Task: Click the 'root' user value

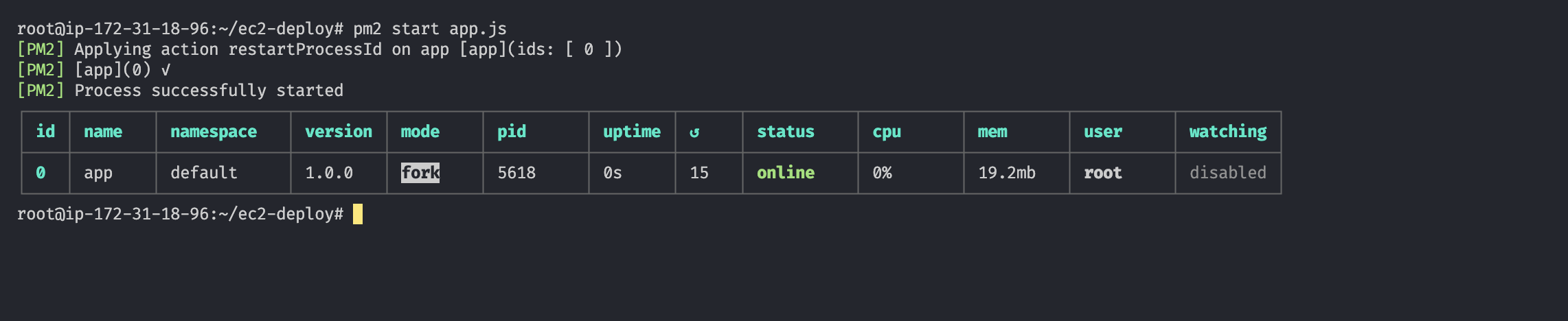Action: tap(1102, 173)
